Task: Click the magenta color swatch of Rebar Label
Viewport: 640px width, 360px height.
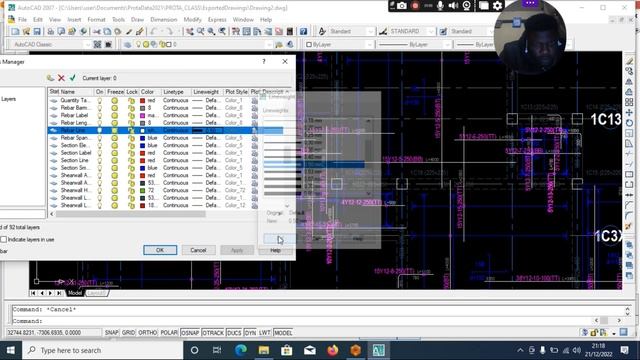Action: coord(142,116)
